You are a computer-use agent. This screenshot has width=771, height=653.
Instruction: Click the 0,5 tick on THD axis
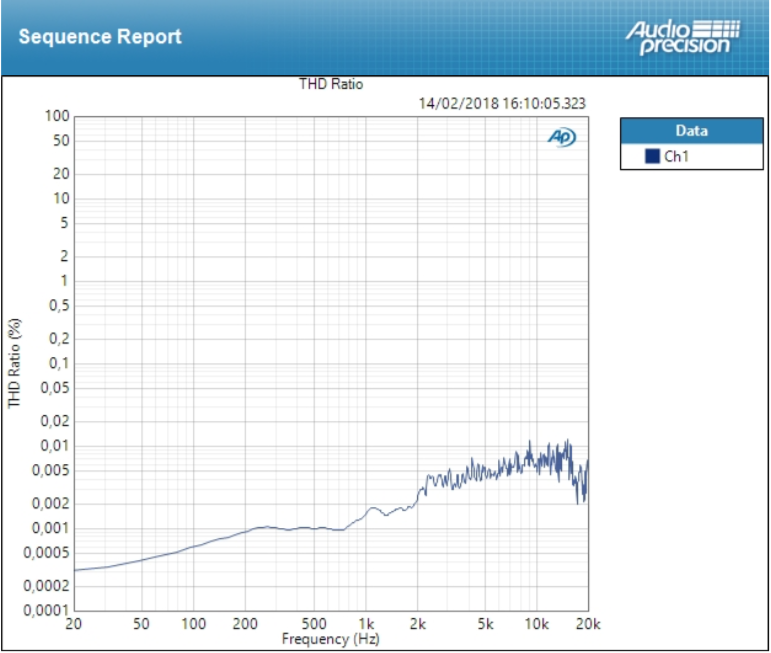tap(58, 305)
